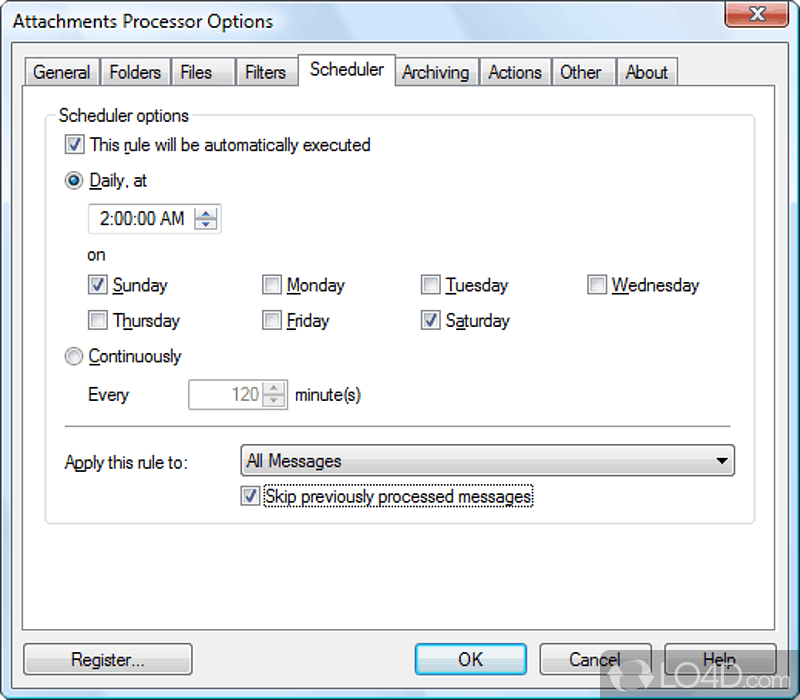Open the Filters tab
800x700 pixels.
click(x=265, y=72)
